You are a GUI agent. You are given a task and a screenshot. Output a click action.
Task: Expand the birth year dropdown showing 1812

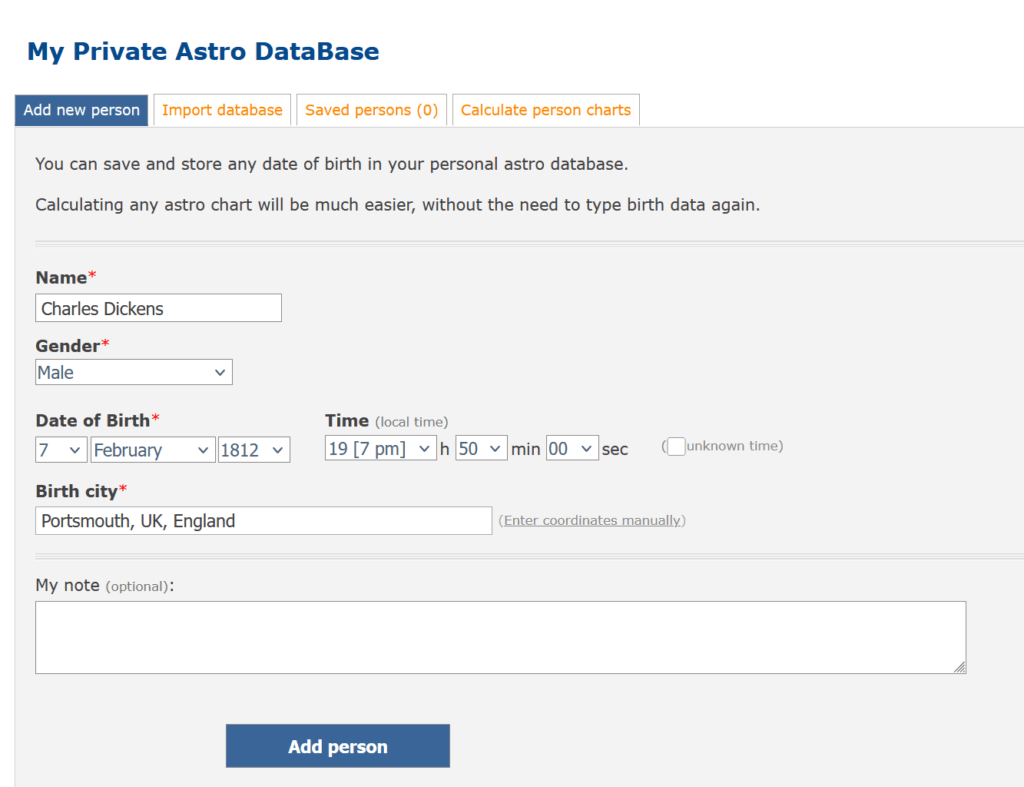(x=254, y=450)
